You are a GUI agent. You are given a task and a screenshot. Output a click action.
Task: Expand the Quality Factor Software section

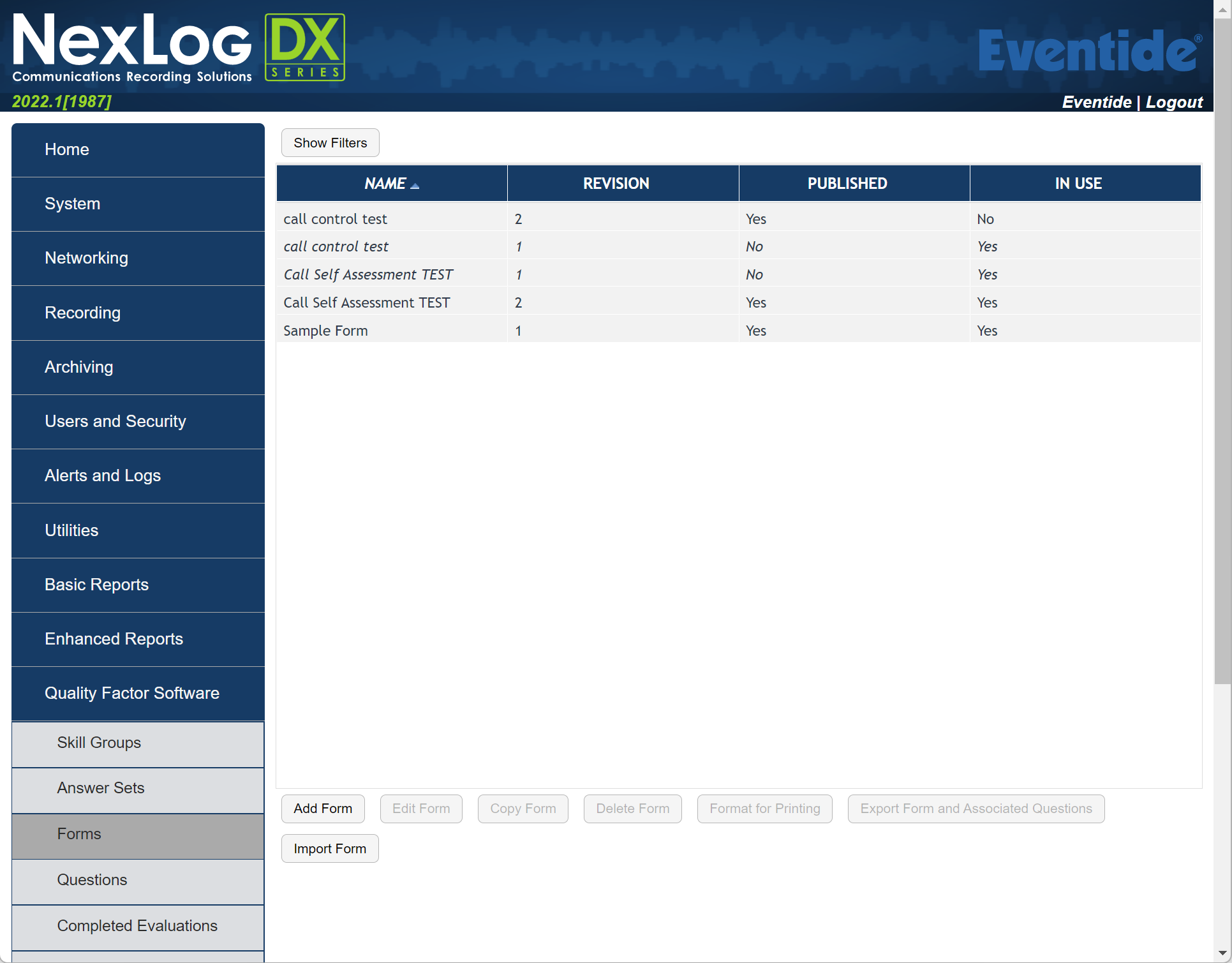point(132,693)
